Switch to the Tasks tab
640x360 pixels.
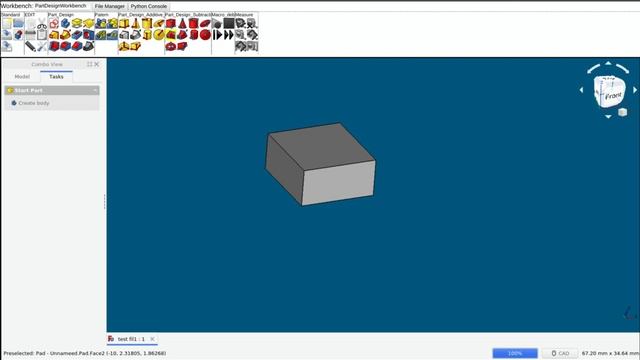tap(56, 77)
